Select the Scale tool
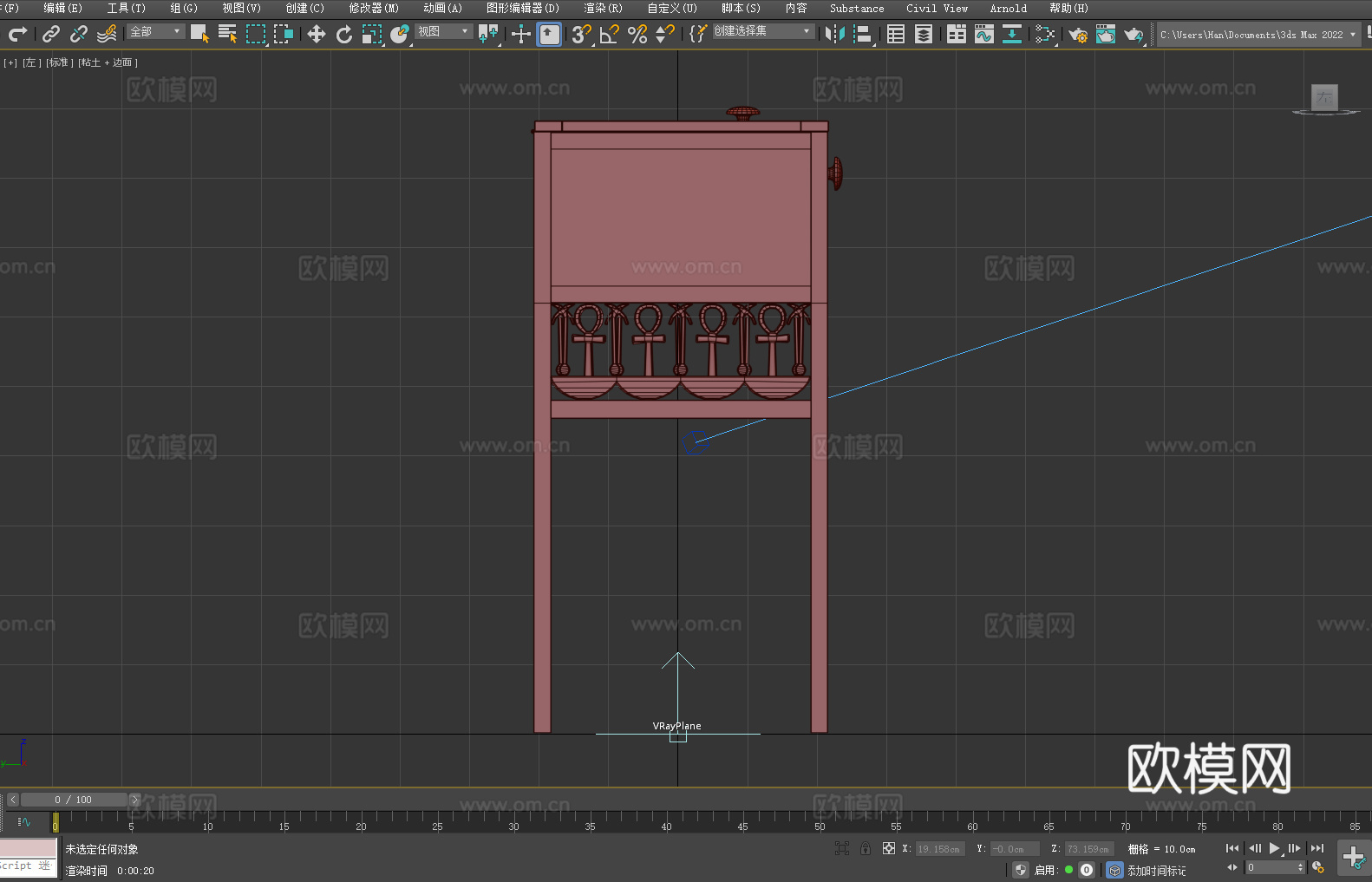Screen dimensions: 1372x882 [372, 34]
